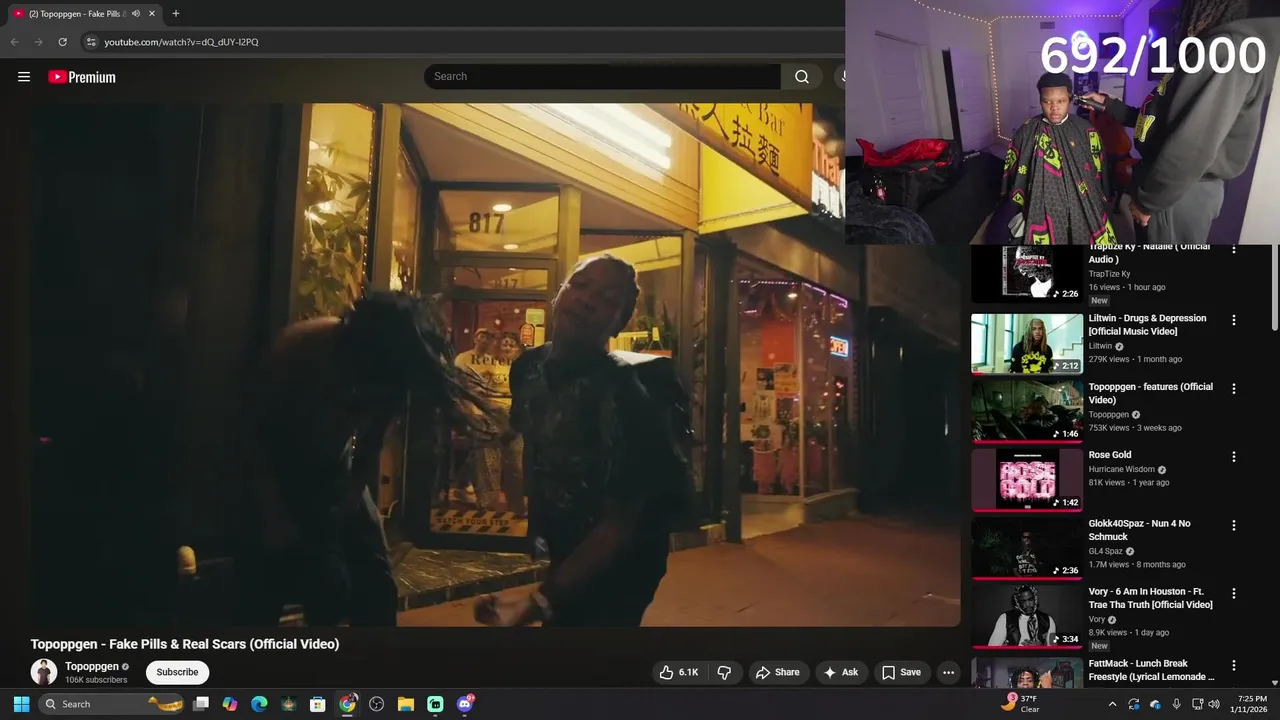Close the Topoppgen browser tab
The width and height of the screenshot is (1280, 720).
[152, 13]
